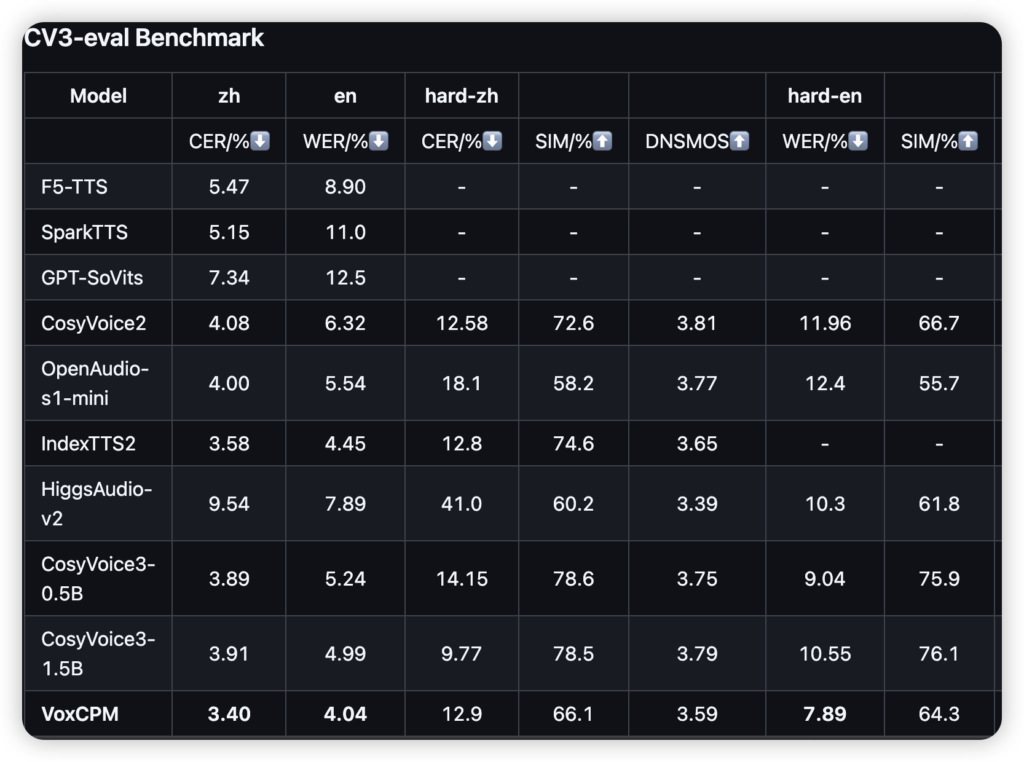This screenshot has width=1024, height=762.
Task: Click the "3.89" value for CosyVoice3-0.5B
Action: point(229,579)
